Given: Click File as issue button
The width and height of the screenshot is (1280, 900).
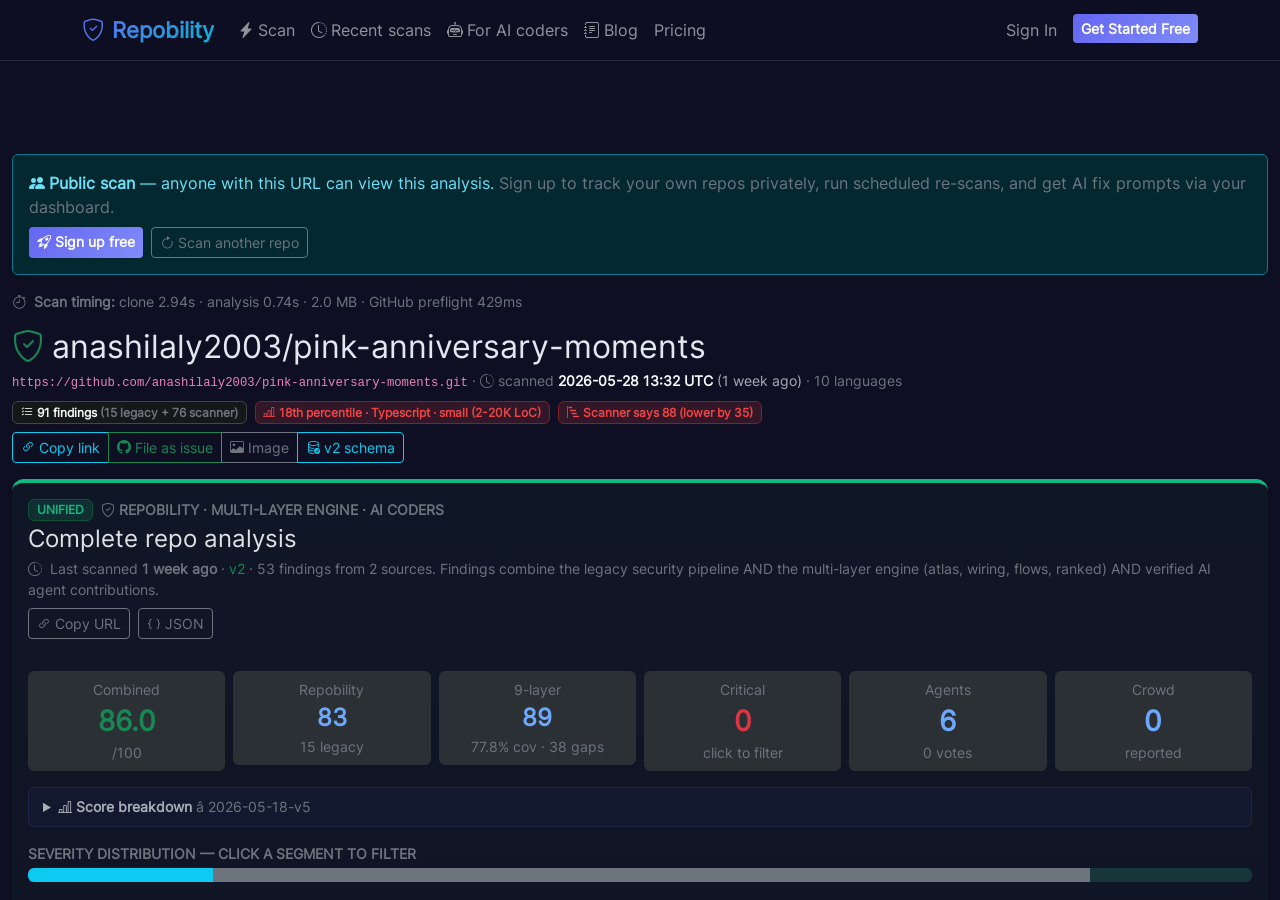Looking at the screenshot, I should coord(165,448).
